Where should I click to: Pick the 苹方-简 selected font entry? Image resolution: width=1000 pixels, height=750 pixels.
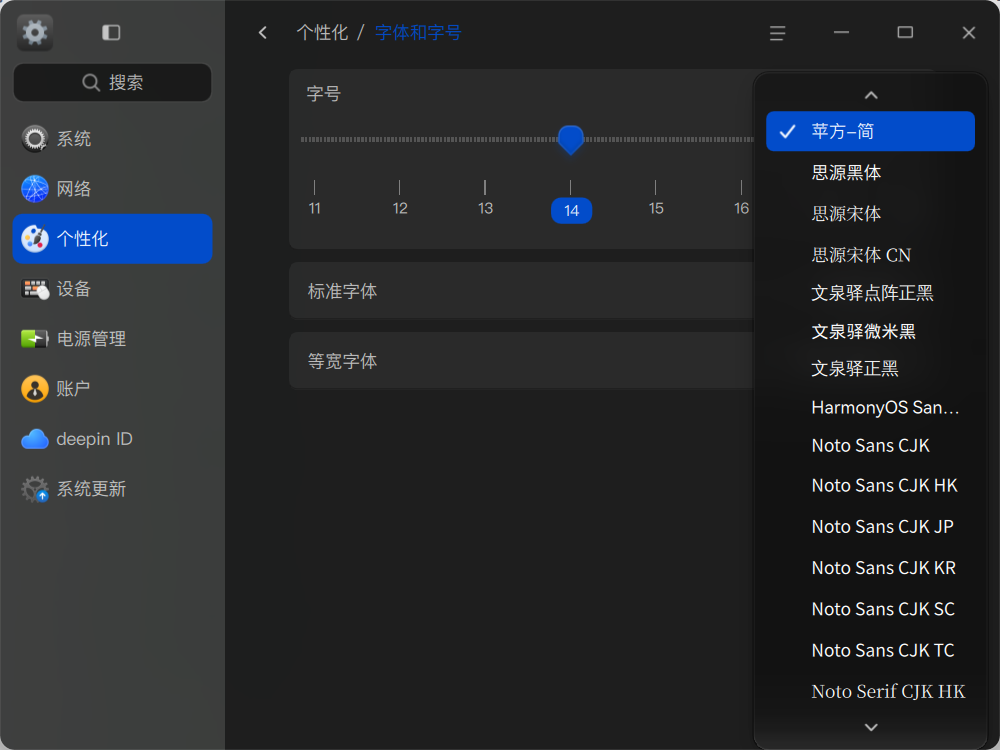(871, 131)
